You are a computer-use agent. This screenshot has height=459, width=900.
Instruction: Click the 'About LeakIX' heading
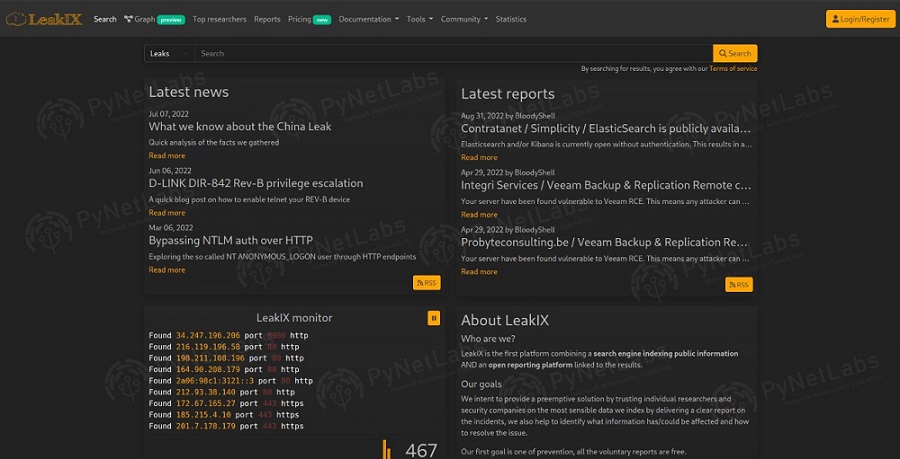pyautogui.click(x=505, y=320)
